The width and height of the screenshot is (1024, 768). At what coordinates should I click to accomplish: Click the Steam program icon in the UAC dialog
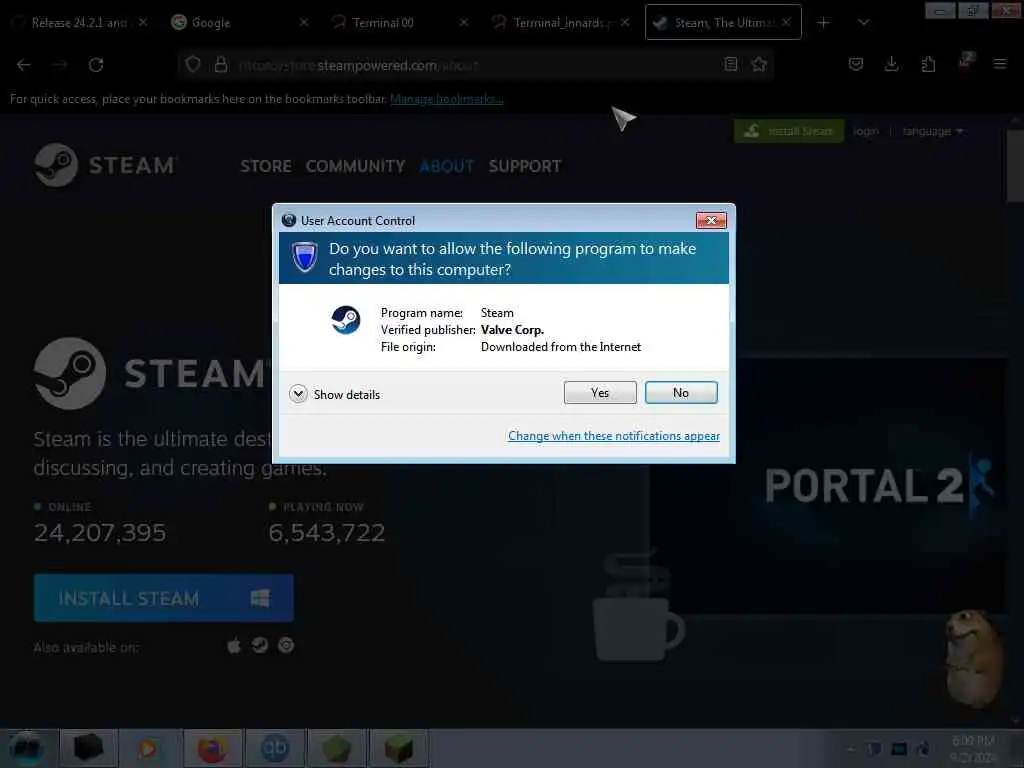coord(345,320)
